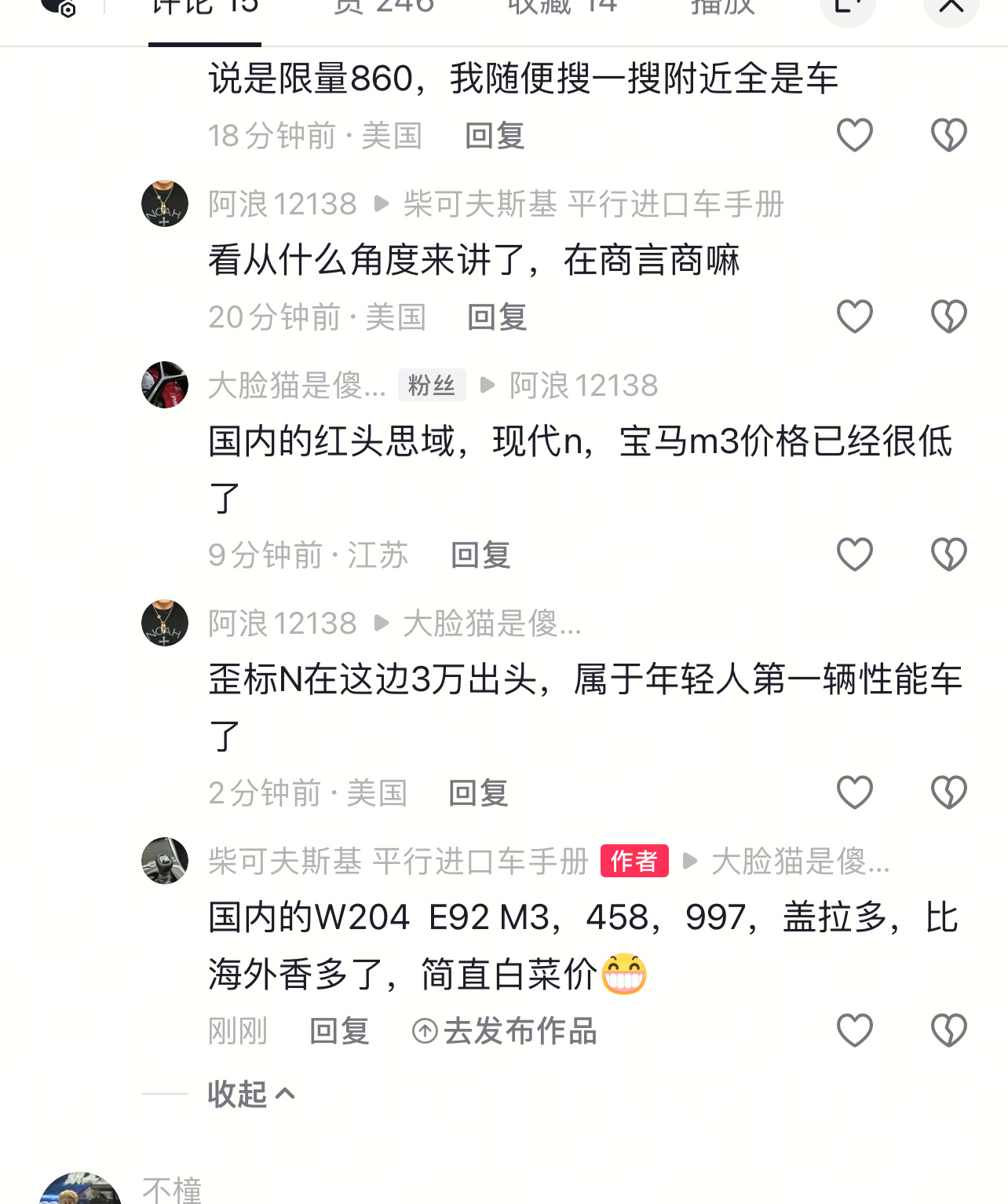1008x1204 pixels.
Task: Like the 红头思域 comment from 江苏
Action: (854, 554)
